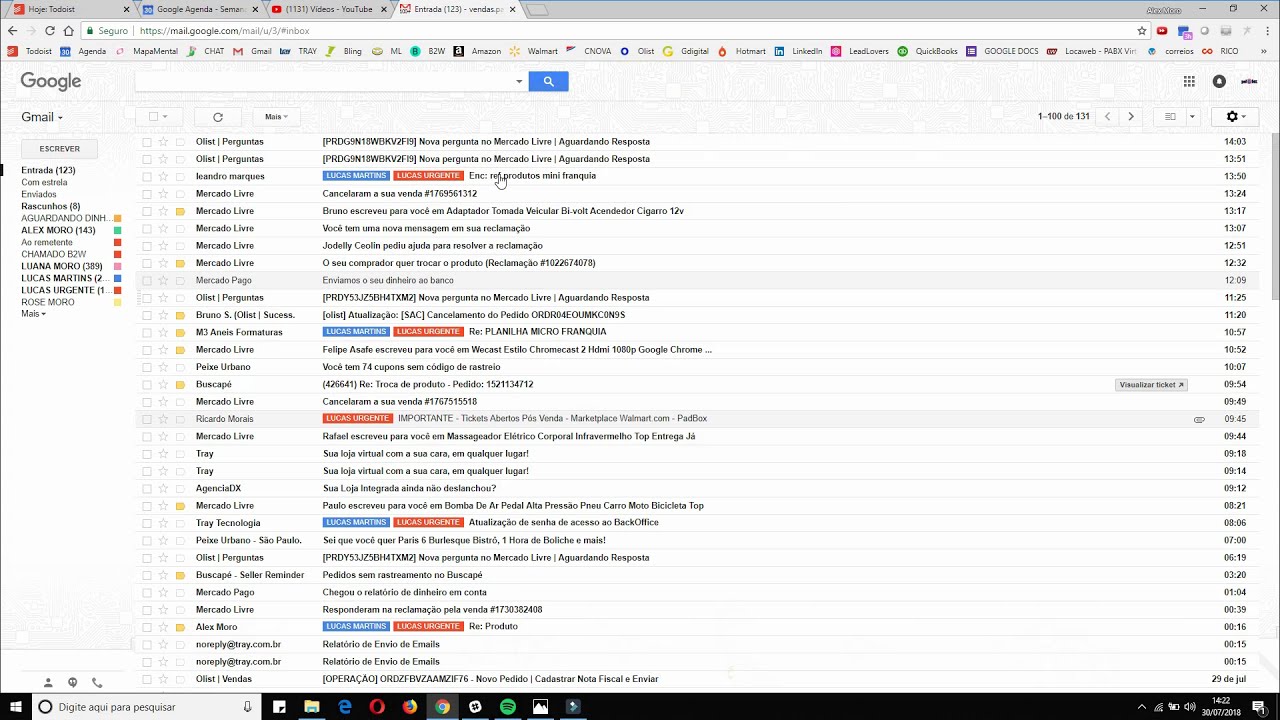Go to the previous page of emails
The image size is (1280, 720).
[x=1107, y=117]
